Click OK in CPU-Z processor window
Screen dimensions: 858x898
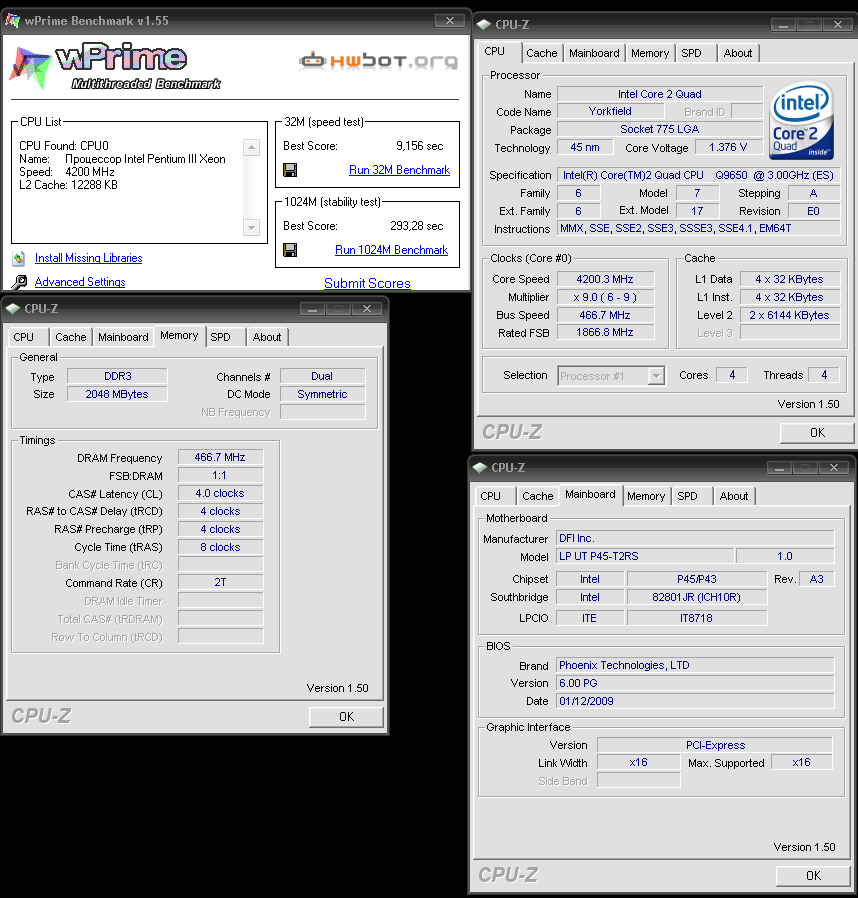pyautogui.click(x=817, y=433)
